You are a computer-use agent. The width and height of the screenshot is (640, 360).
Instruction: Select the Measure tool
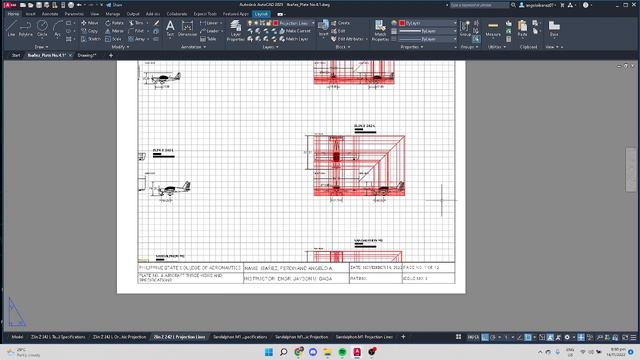pyautogui.click(x=493, y=29)
